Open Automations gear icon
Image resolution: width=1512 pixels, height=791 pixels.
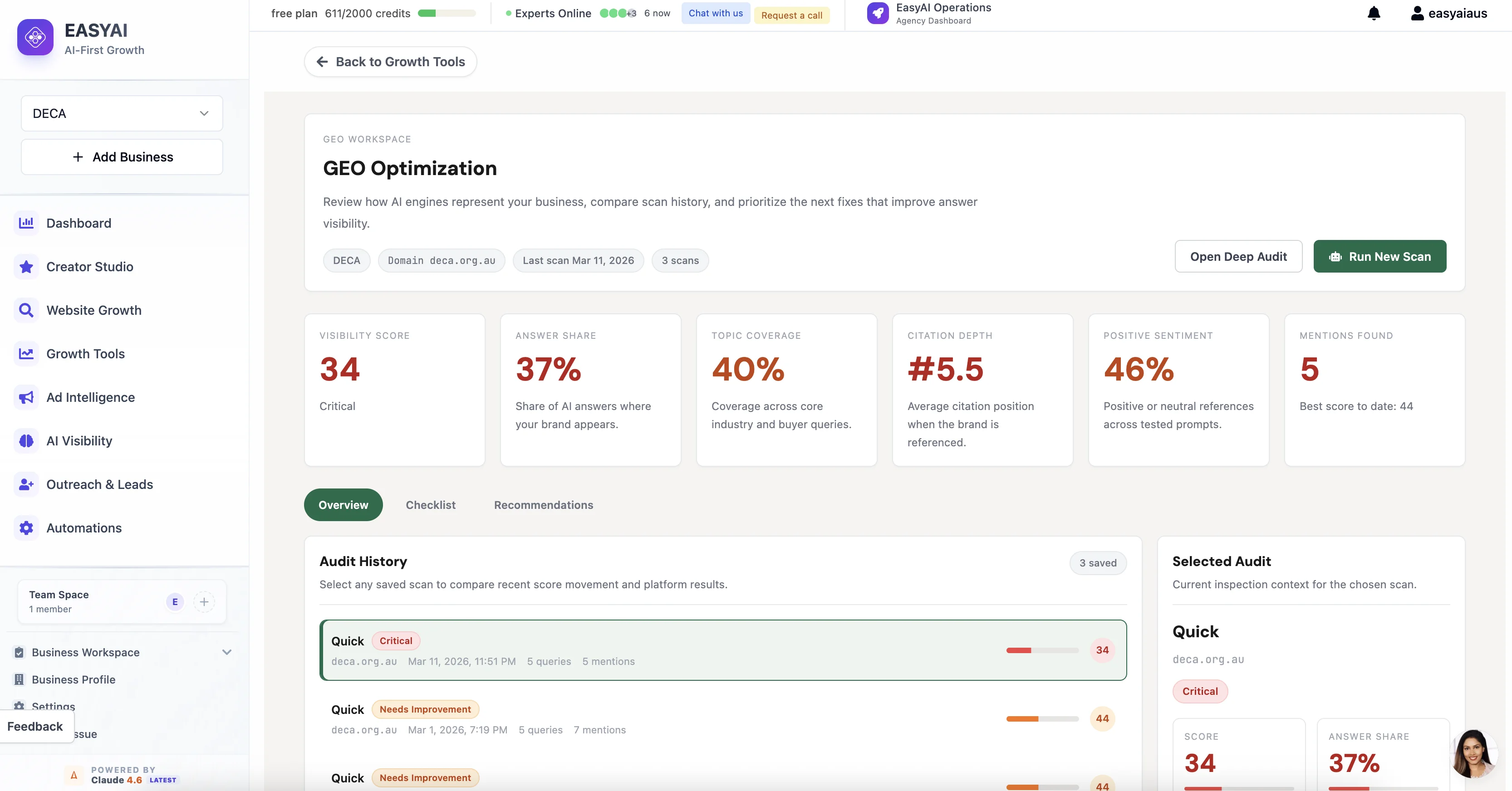[26, 527]
